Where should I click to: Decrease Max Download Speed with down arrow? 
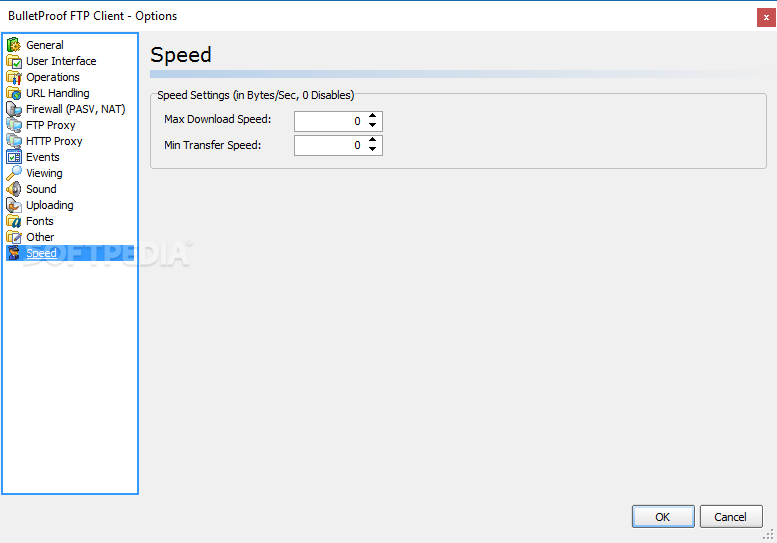(373, 125)
